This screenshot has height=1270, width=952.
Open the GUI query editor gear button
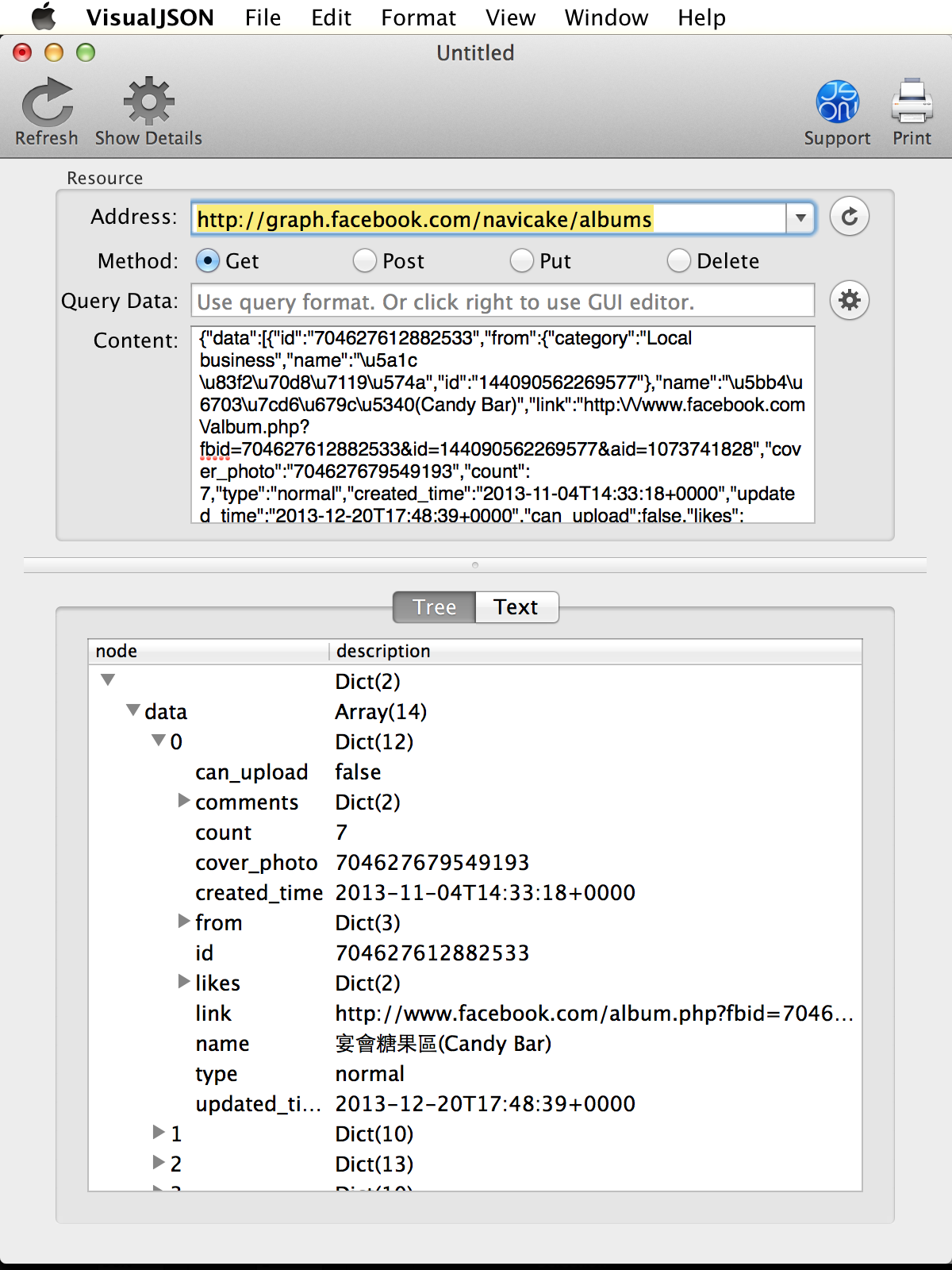click(850, 300)
